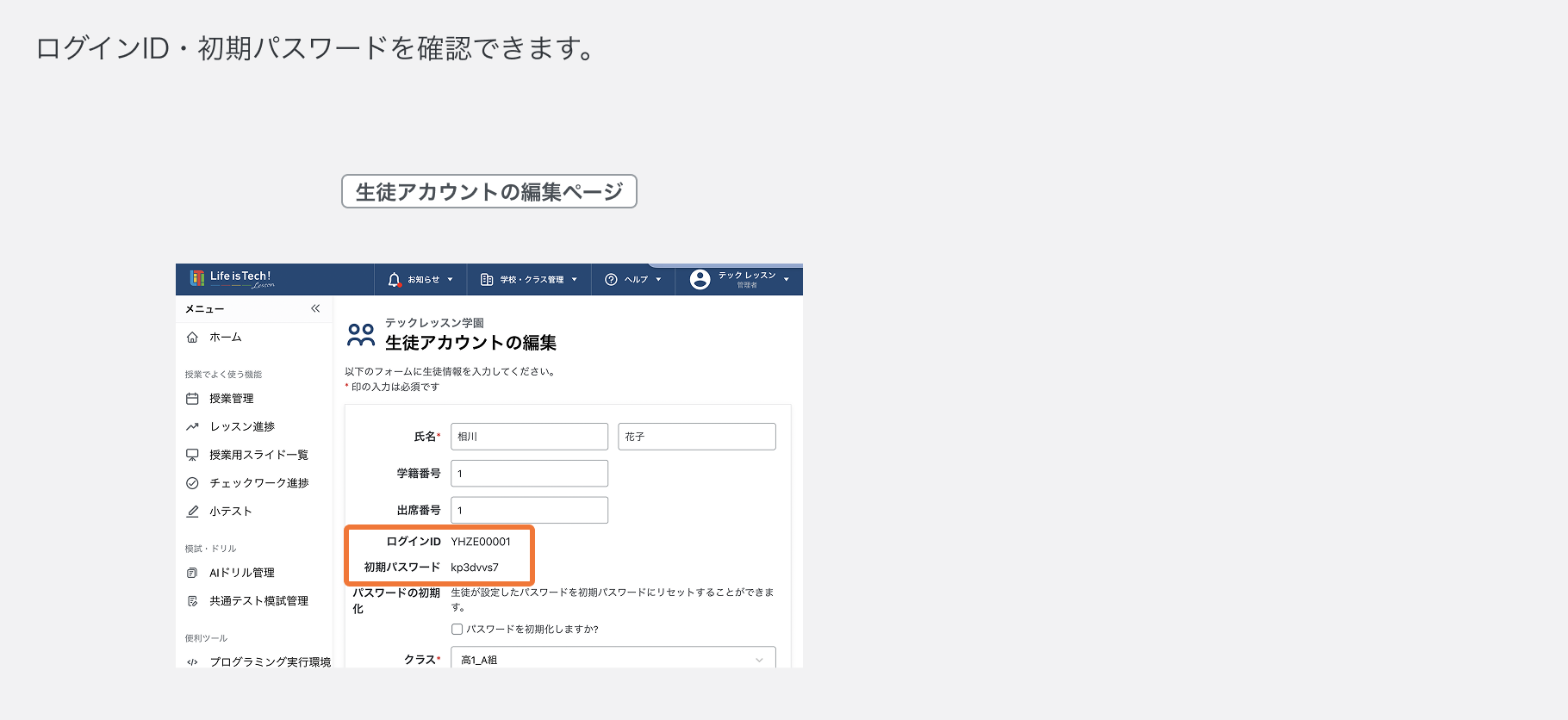Open レッスン進捗 page
The height and width of the screenshot is (720, 1568).
(x=242, y=427)
